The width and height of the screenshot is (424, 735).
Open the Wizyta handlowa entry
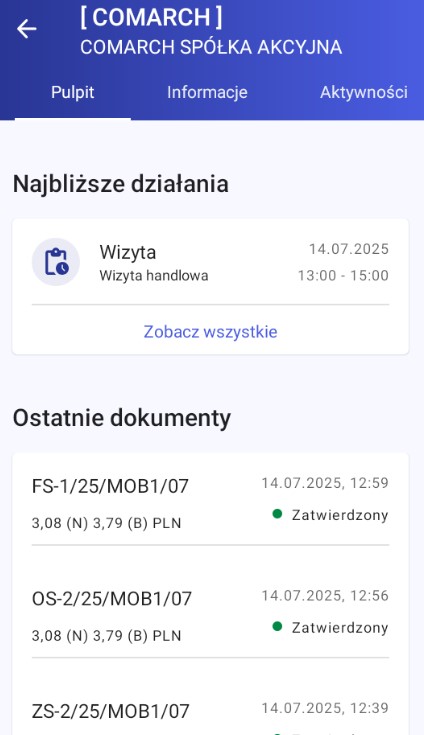point(210,262)
